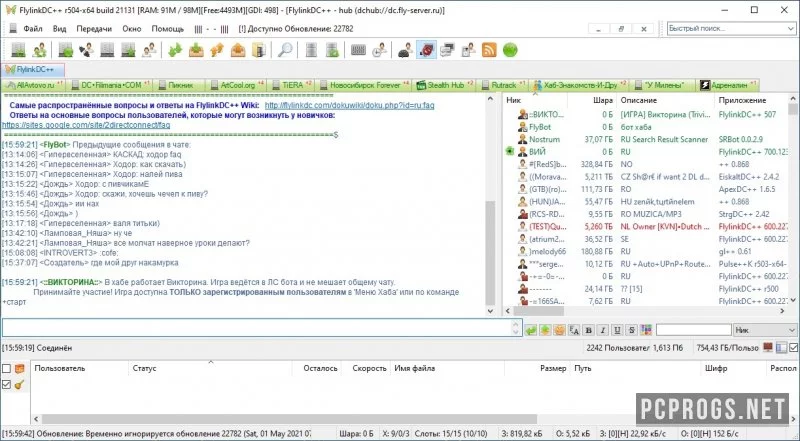This screenshot has width=800, height=441.
Task: Toggle strikethrough chat formatting
Action: [632, 330]
